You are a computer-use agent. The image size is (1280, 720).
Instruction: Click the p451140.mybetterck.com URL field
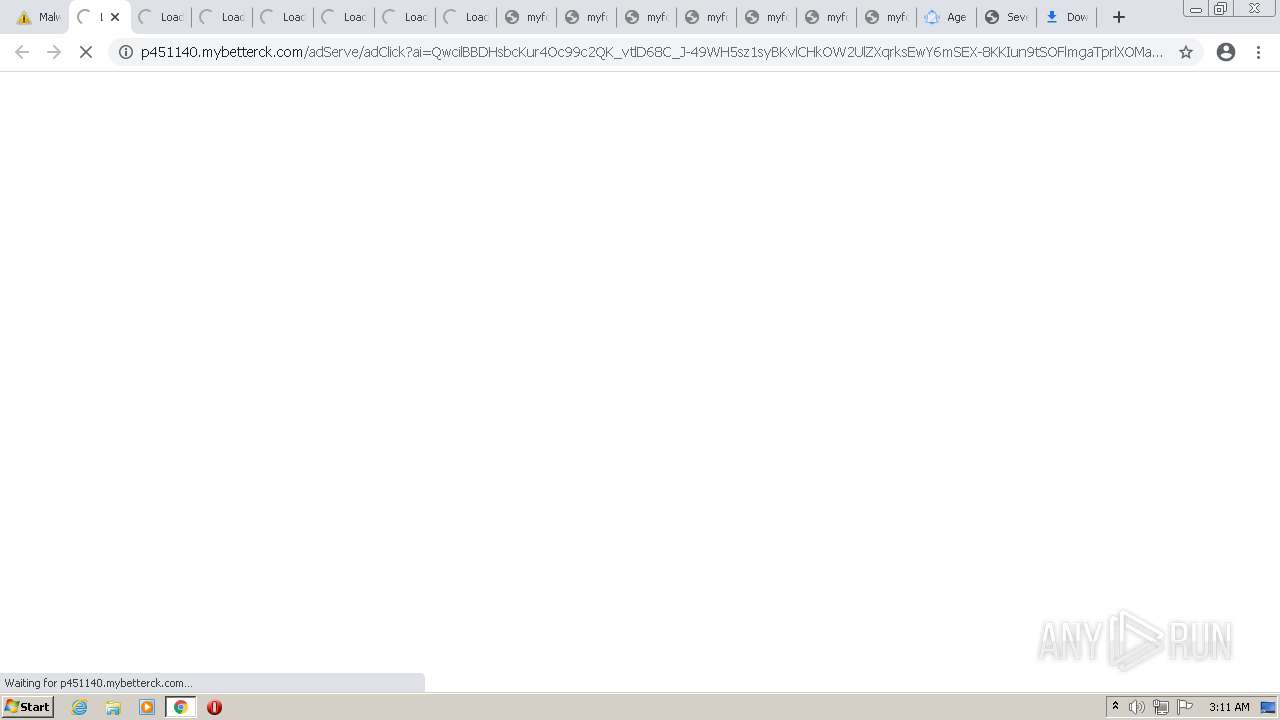652,52
